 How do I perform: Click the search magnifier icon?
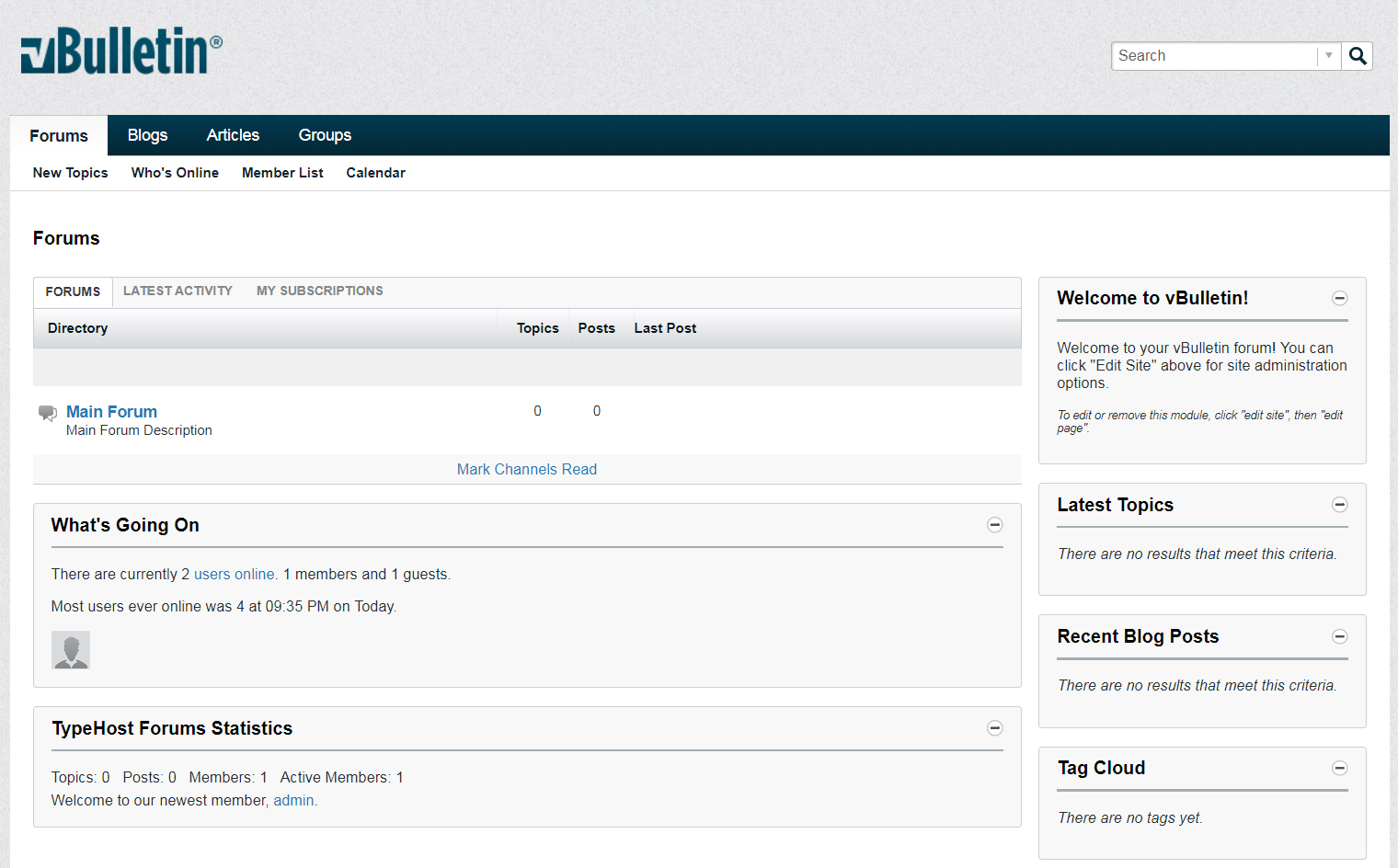pos(1357,55)
